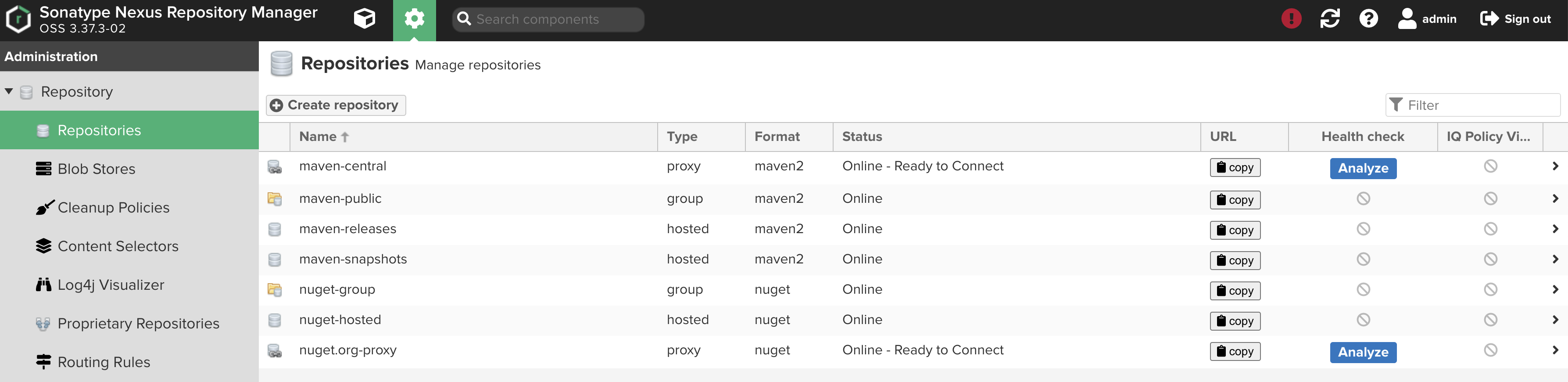The width and height of the screenshot is (1568, 382).
Task: Select the maven-central repository name
Action: pos(343,166)
